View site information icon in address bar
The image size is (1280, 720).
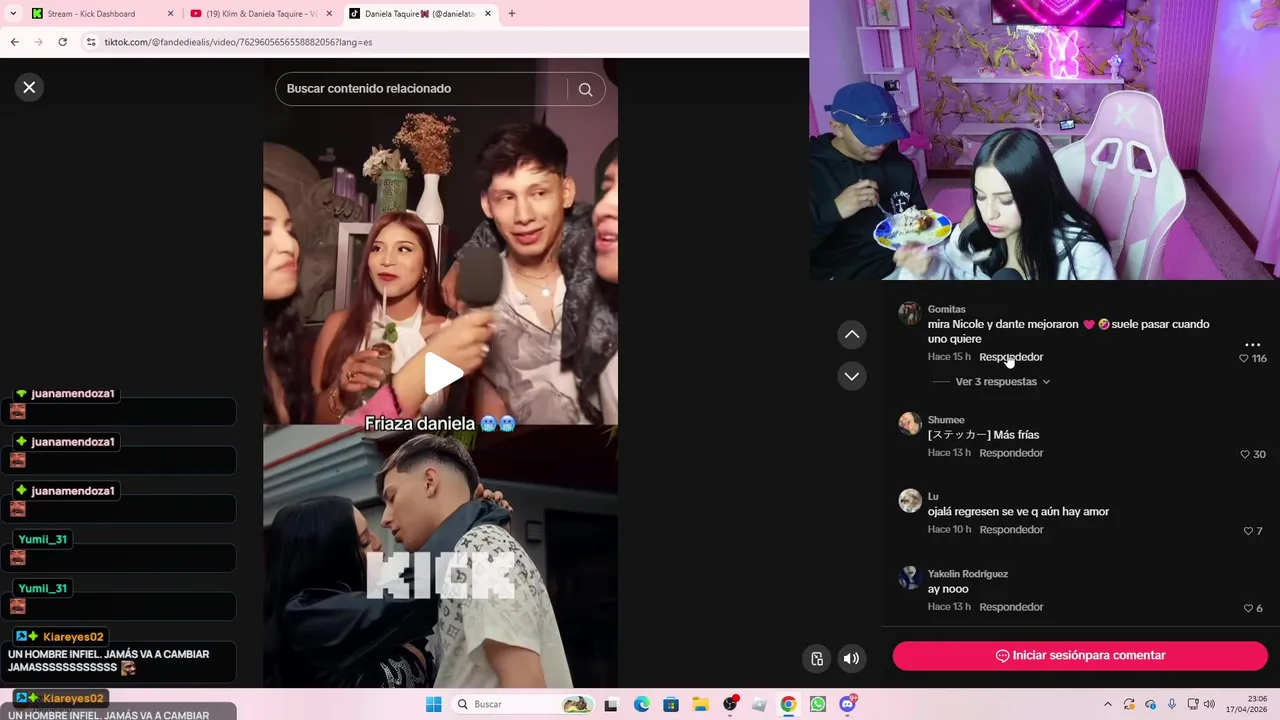[x=91, y=42]
